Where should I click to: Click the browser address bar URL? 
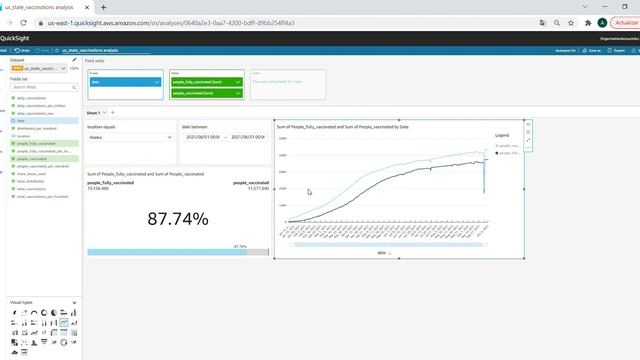(171, 23)
